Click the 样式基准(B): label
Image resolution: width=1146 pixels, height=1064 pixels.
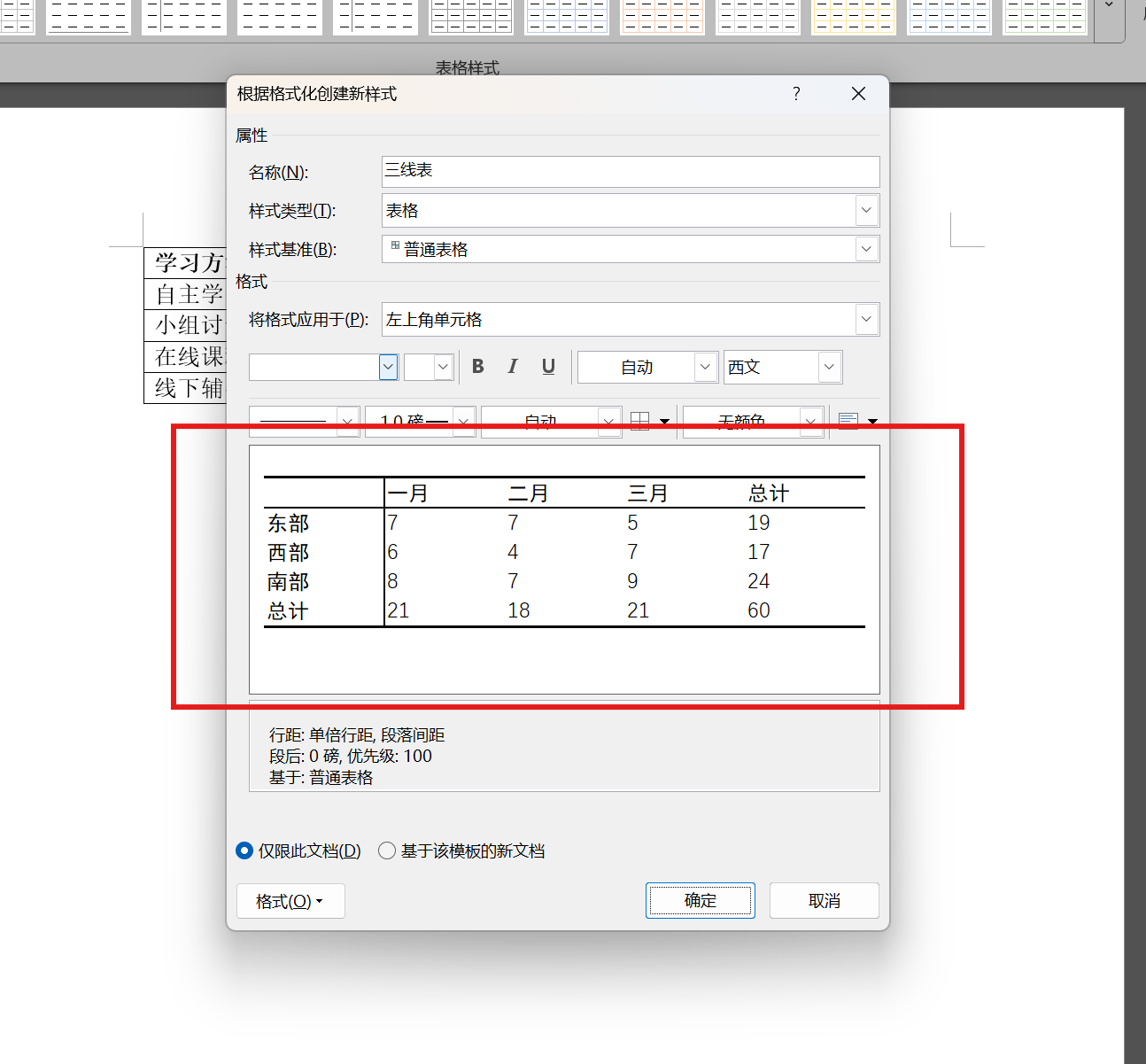coord(293,250)
